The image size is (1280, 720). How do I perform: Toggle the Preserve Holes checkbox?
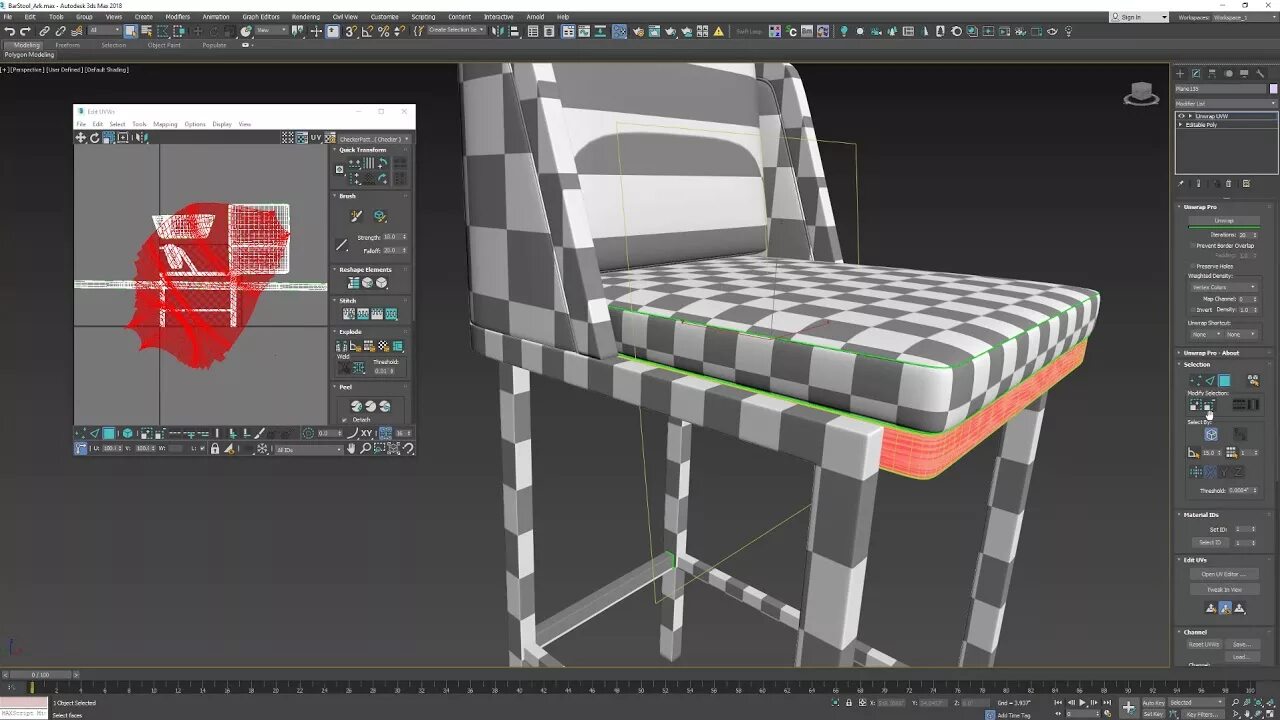point(1193,266)
